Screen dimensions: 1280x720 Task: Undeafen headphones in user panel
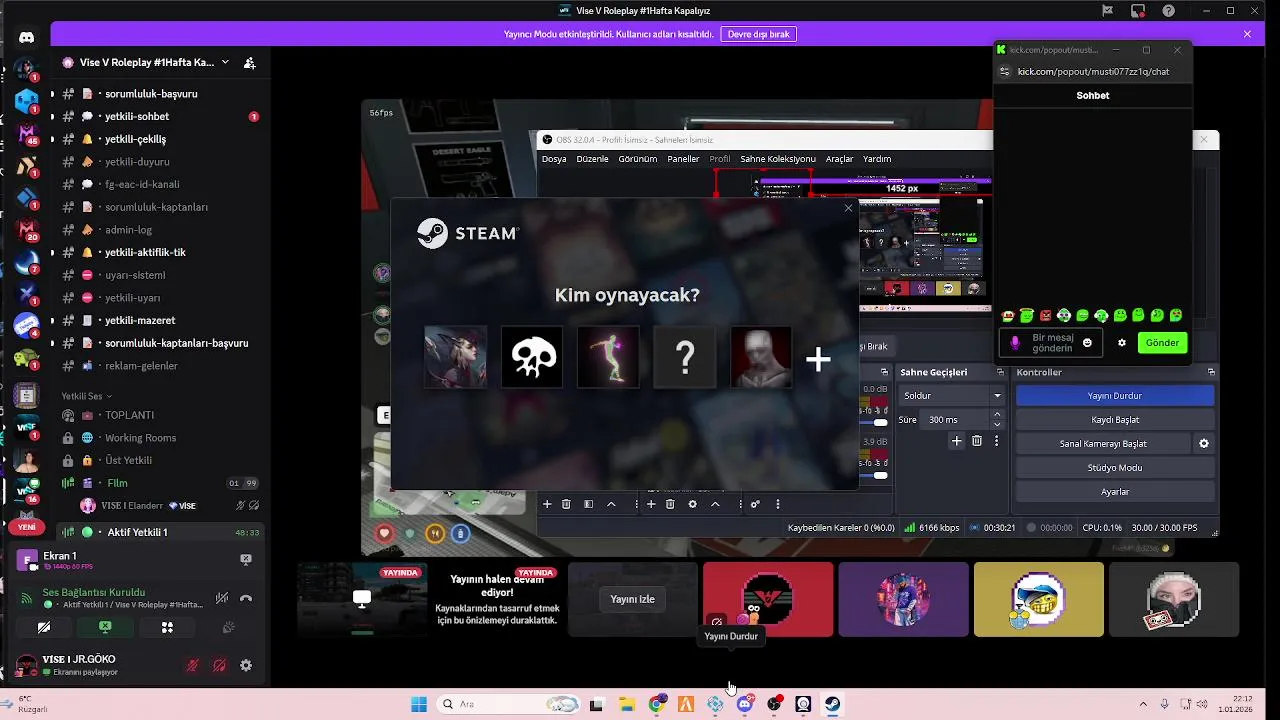point(219,665)
